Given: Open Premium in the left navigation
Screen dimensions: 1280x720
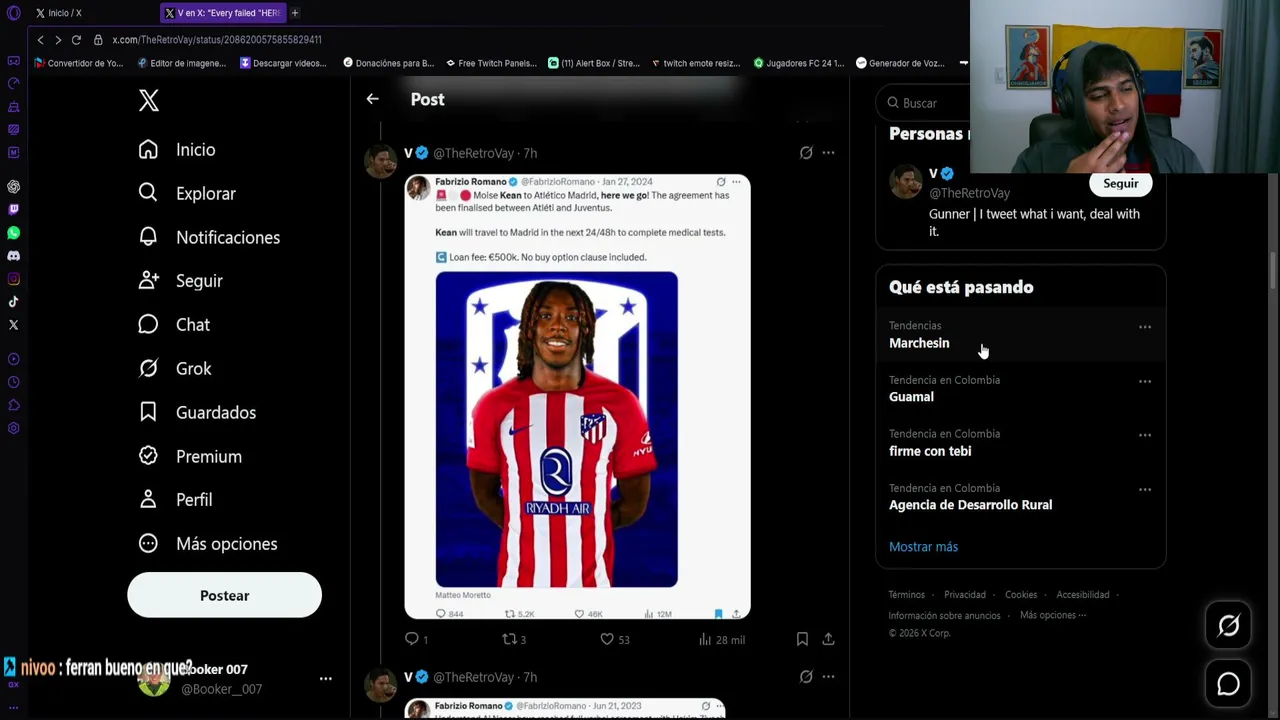Looking at the screenshot, I should [x=190, y=457].
